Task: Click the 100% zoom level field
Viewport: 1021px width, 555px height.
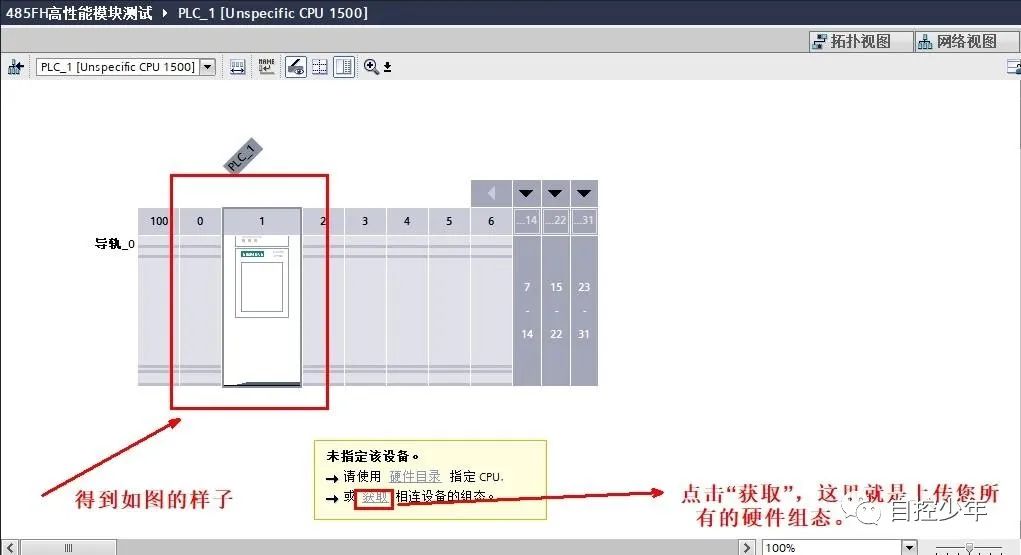Action: click(x=832, y=548)
